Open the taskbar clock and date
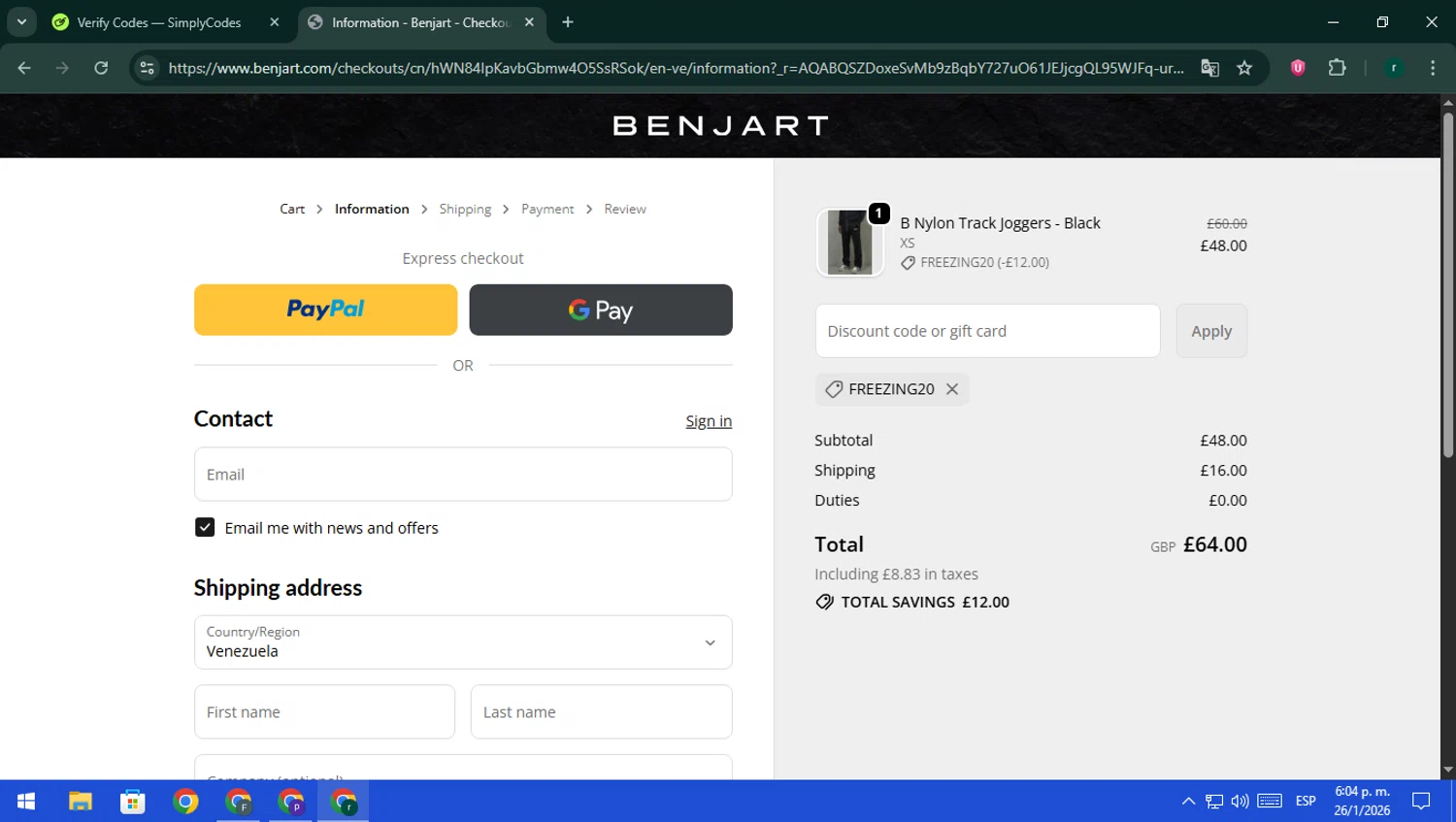This screenshot has width=1456, height=822. [x=1362, y=802]
